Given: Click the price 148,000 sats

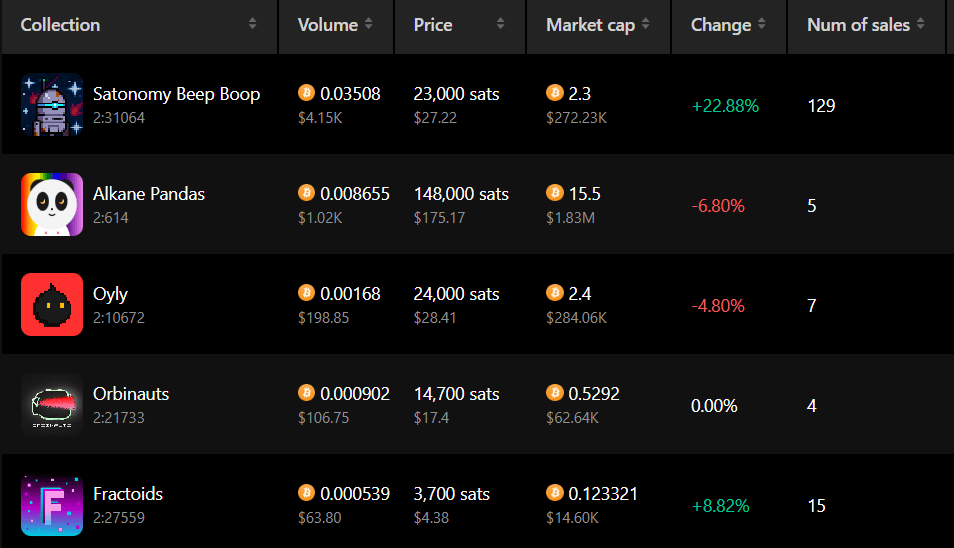Looking at the screenshot, I should point(461,194).
